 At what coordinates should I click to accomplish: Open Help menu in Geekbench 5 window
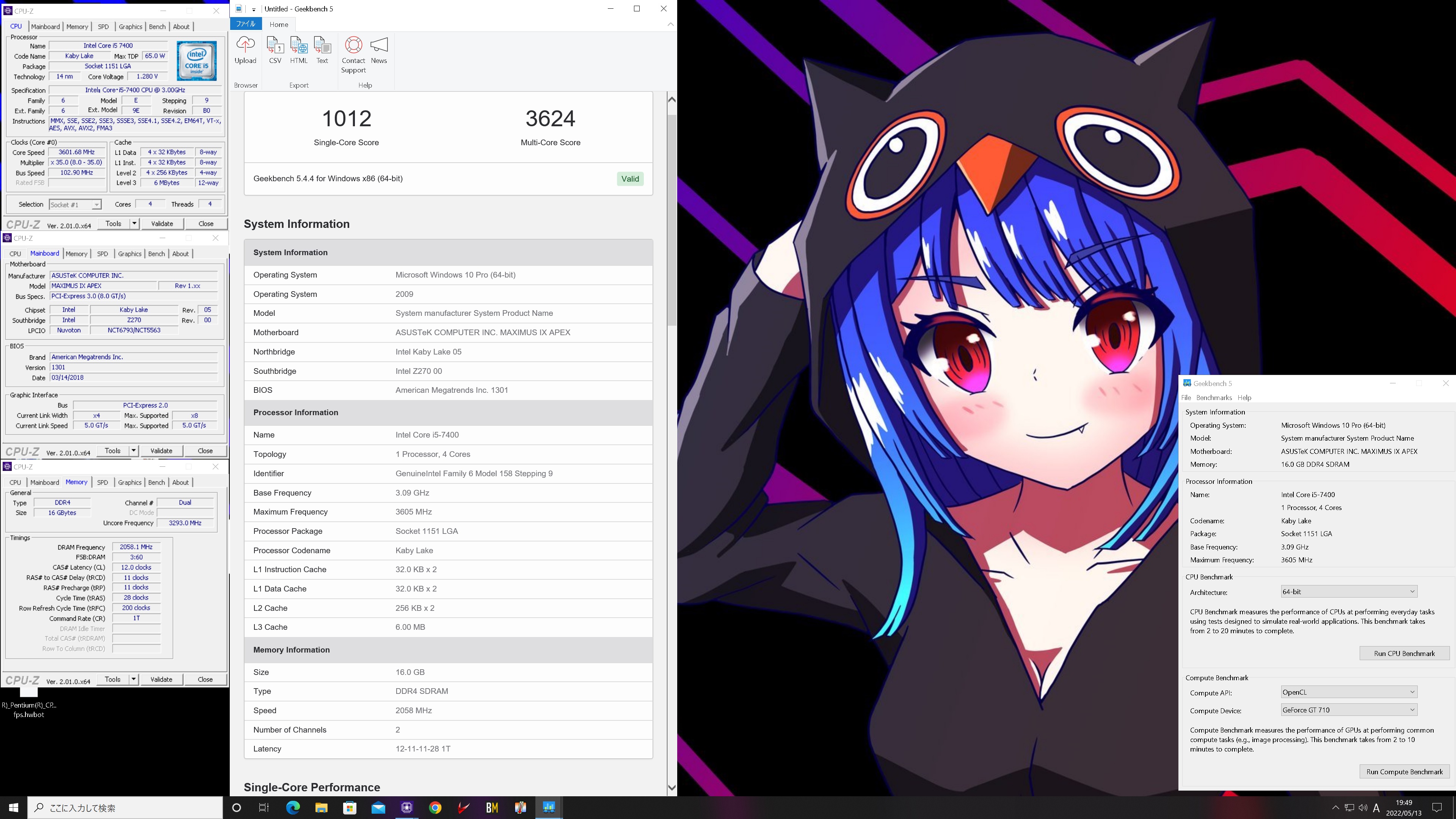[1244, 398]
